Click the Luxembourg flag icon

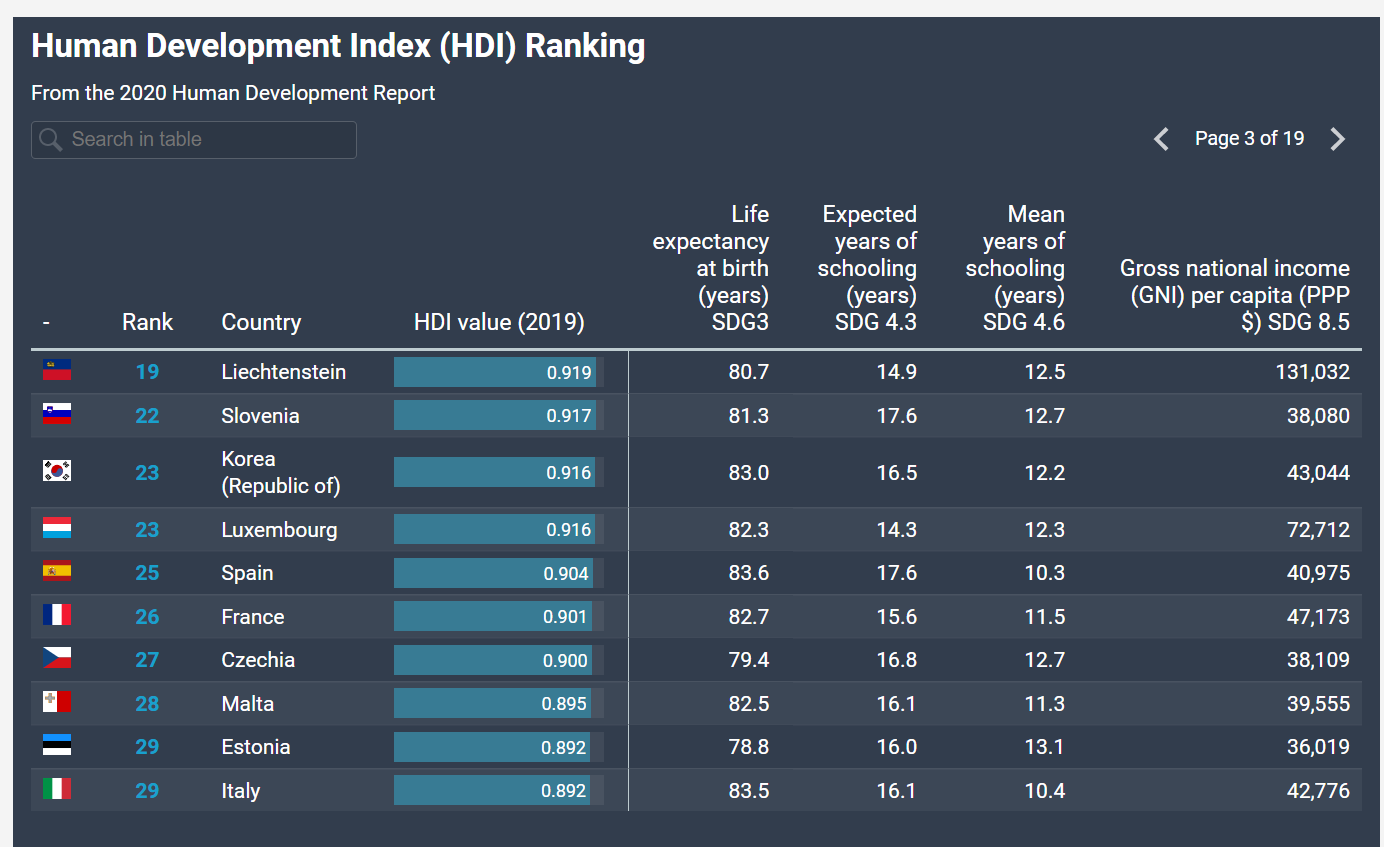point(57,528)
